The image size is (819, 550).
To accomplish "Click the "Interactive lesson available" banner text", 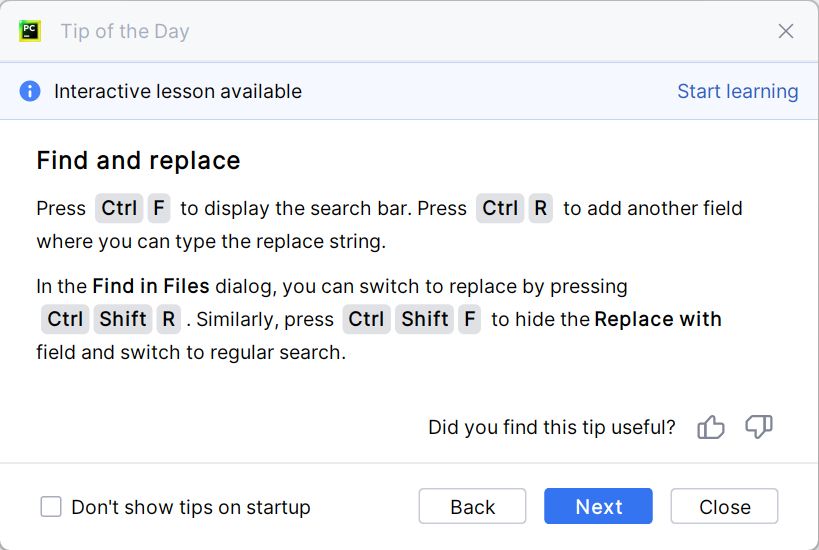I will 177,91.
